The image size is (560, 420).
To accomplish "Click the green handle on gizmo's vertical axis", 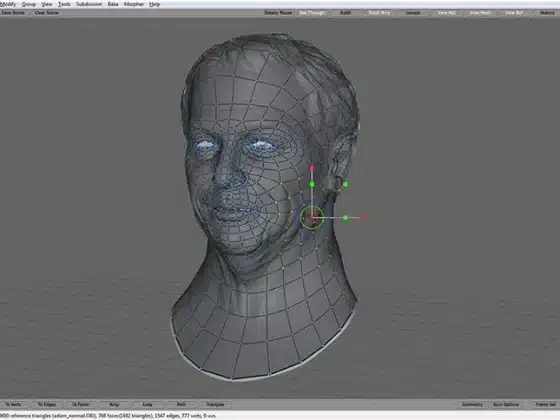I will [x=312, y=184].
